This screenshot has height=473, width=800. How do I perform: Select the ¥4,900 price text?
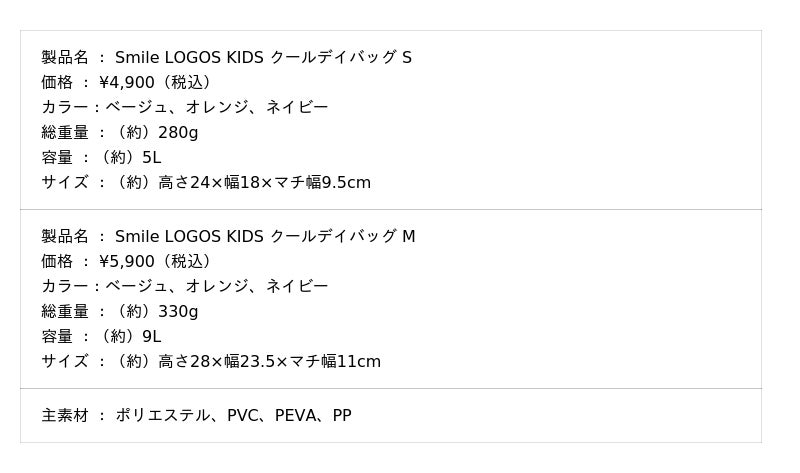click(127, 82)
